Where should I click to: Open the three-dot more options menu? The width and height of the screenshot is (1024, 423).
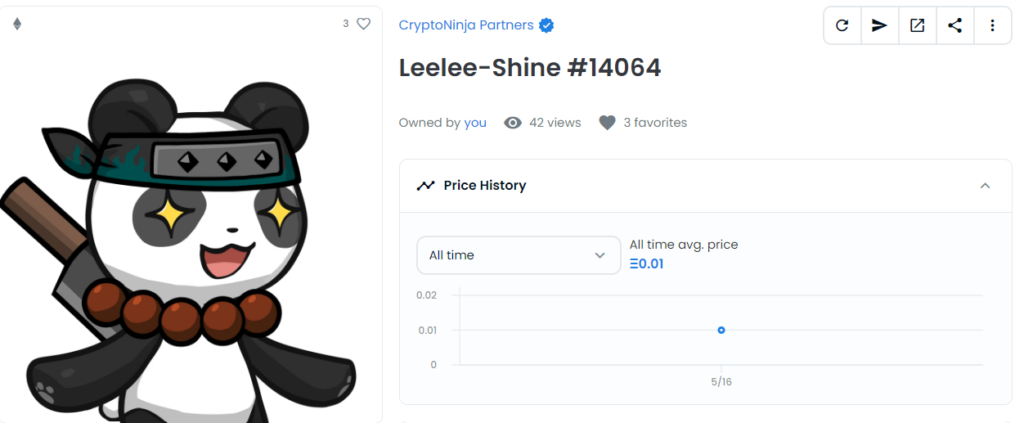(x=993, y=25)
